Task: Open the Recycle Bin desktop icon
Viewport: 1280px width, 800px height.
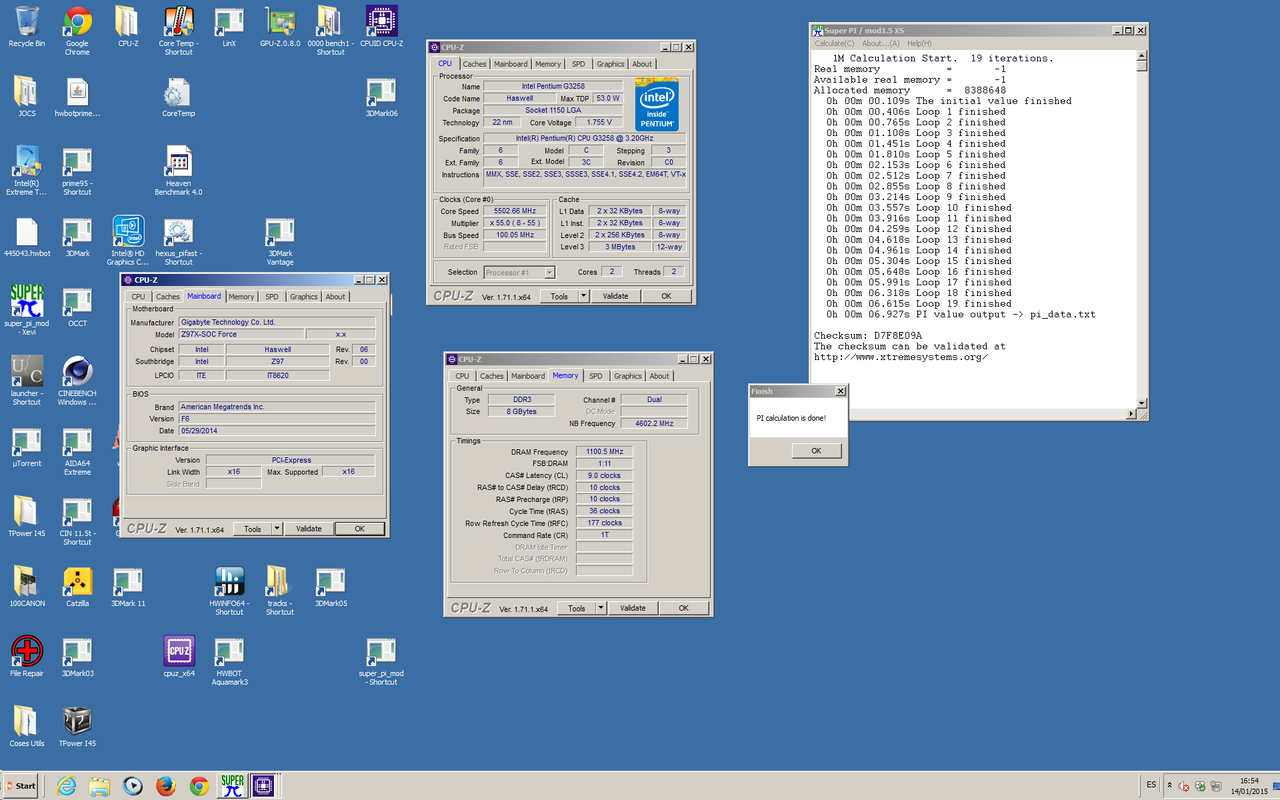Action: (x=27, y=28)
